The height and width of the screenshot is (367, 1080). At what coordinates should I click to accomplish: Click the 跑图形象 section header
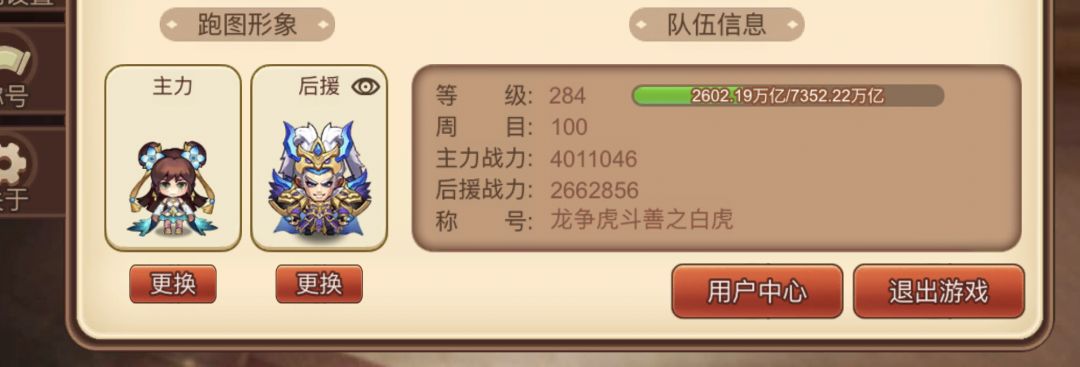point(247,25)
